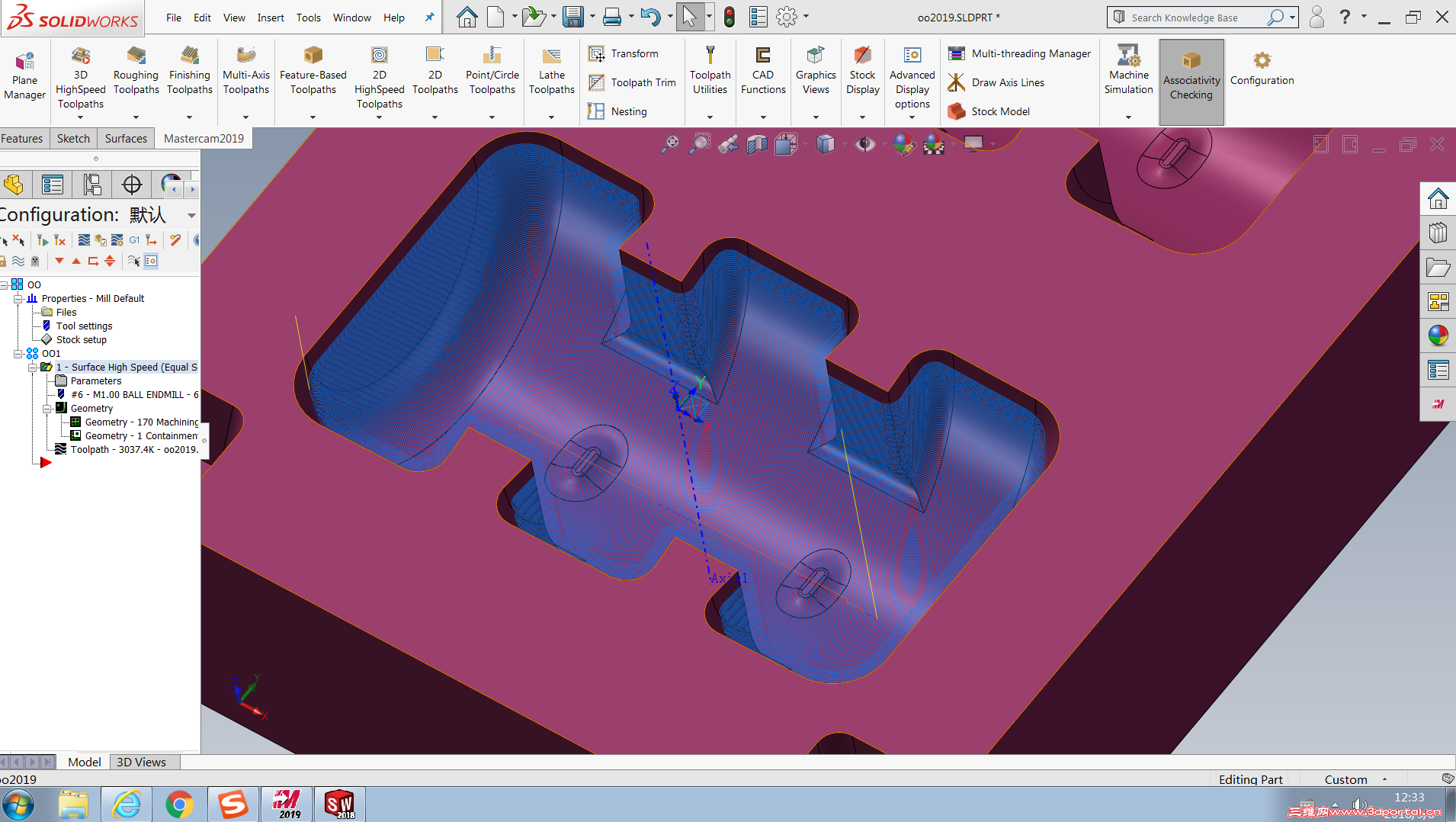Open Stock setup in the tree
Screen dimensions: 1456x822
coord(82,339)
